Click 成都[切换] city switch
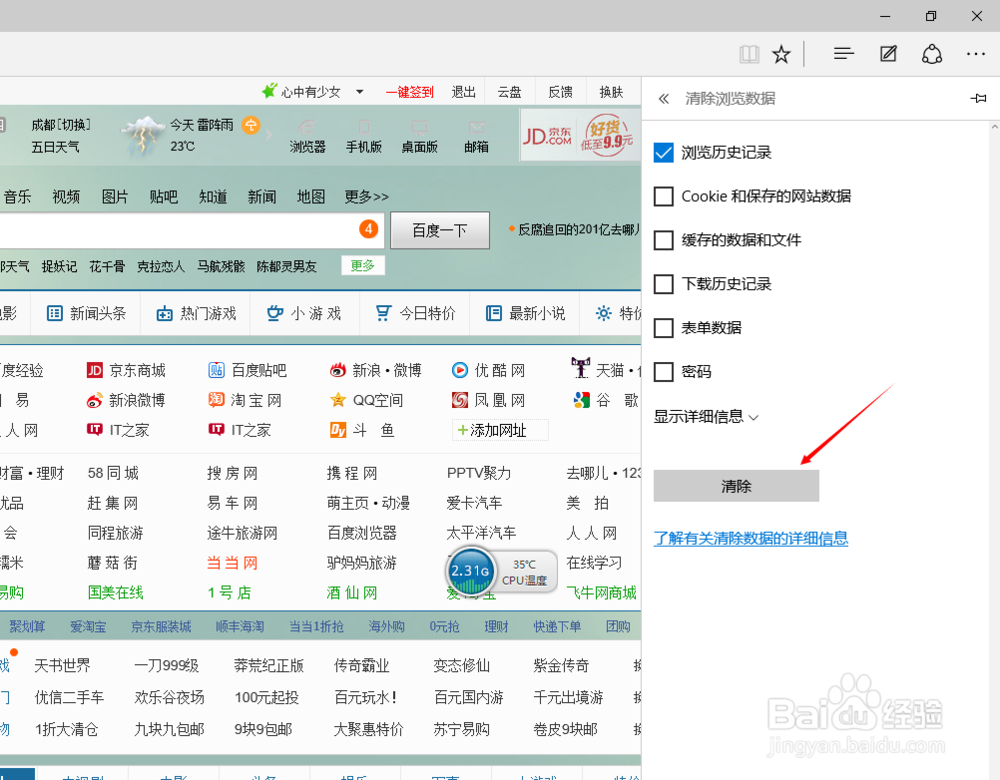 point(61,125)
